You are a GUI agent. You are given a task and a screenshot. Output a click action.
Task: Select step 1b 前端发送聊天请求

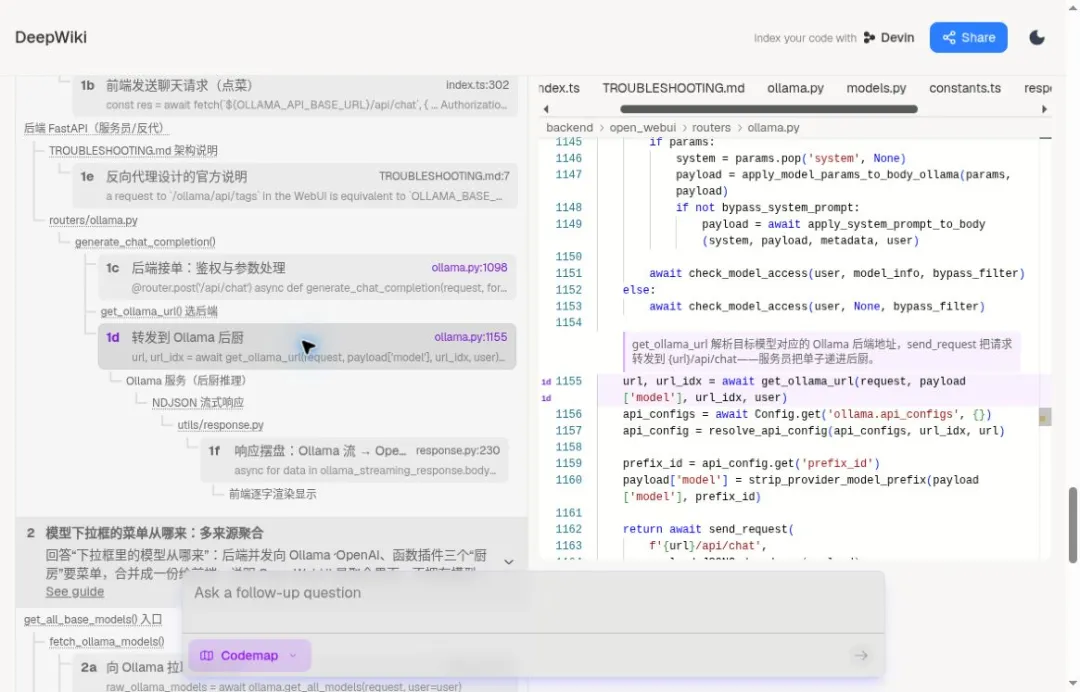pos(295,94)
